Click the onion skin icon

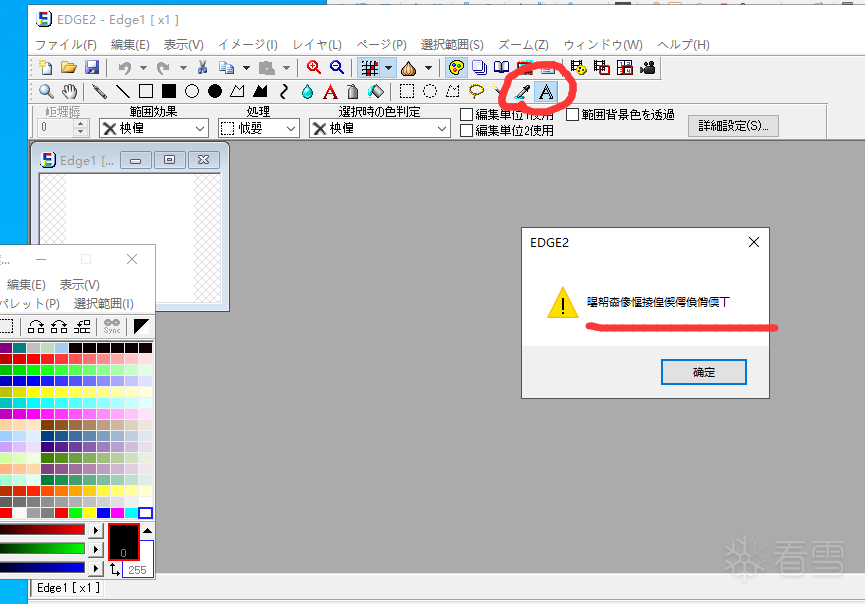pos(408,68)
